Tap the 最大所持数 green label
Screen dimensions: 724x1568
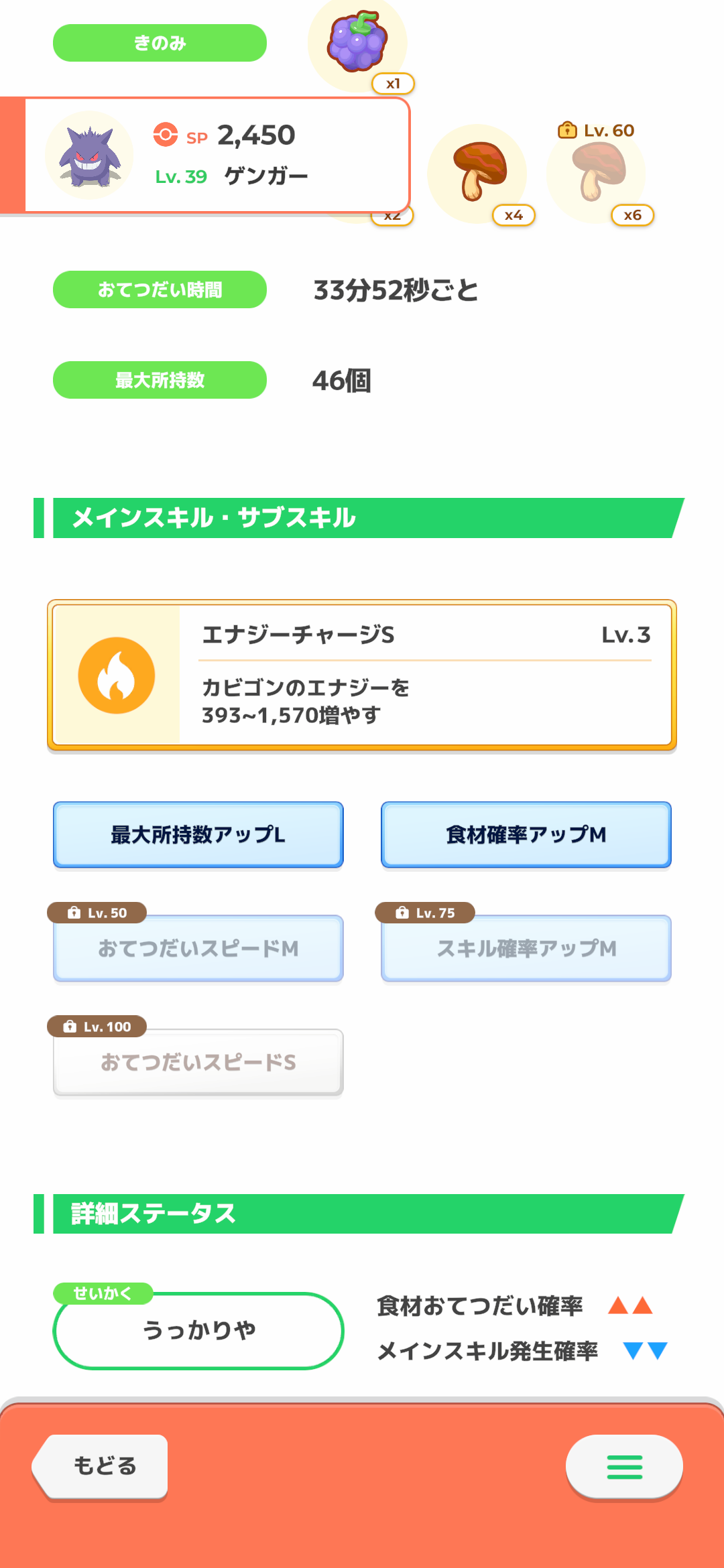coord(160,380)
